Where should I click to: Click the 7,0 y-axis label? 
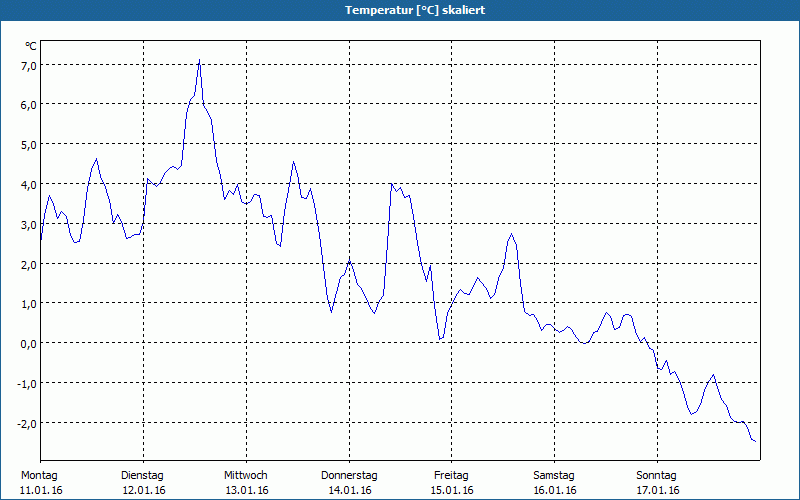tap(28, 65)
